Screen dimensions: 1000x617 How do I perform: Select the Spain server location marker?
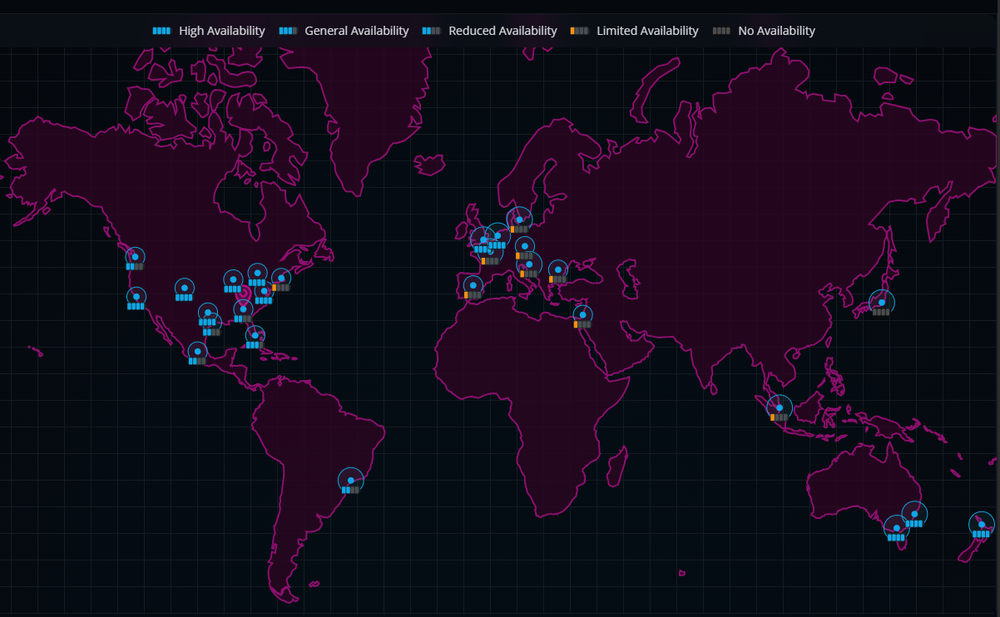(x=473, y=286)
